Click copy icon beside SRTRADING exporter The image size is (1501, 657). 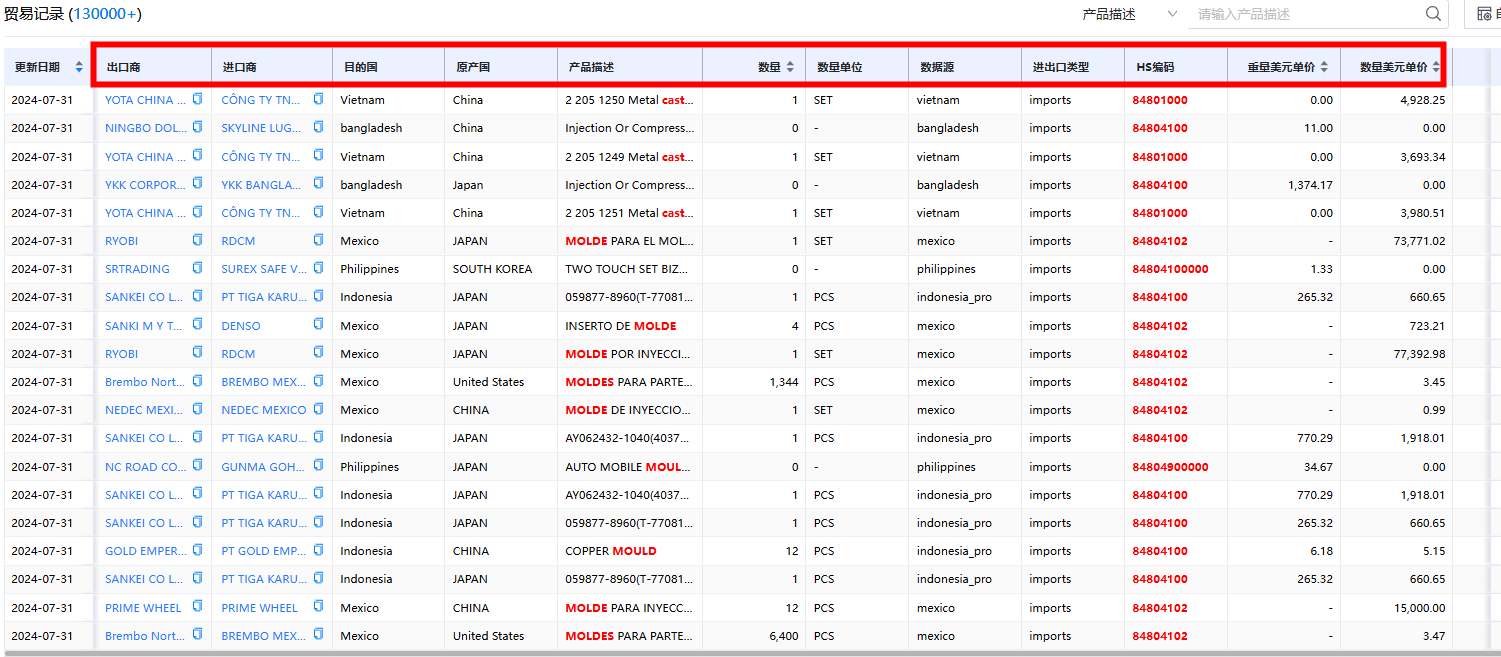point(198,268)
